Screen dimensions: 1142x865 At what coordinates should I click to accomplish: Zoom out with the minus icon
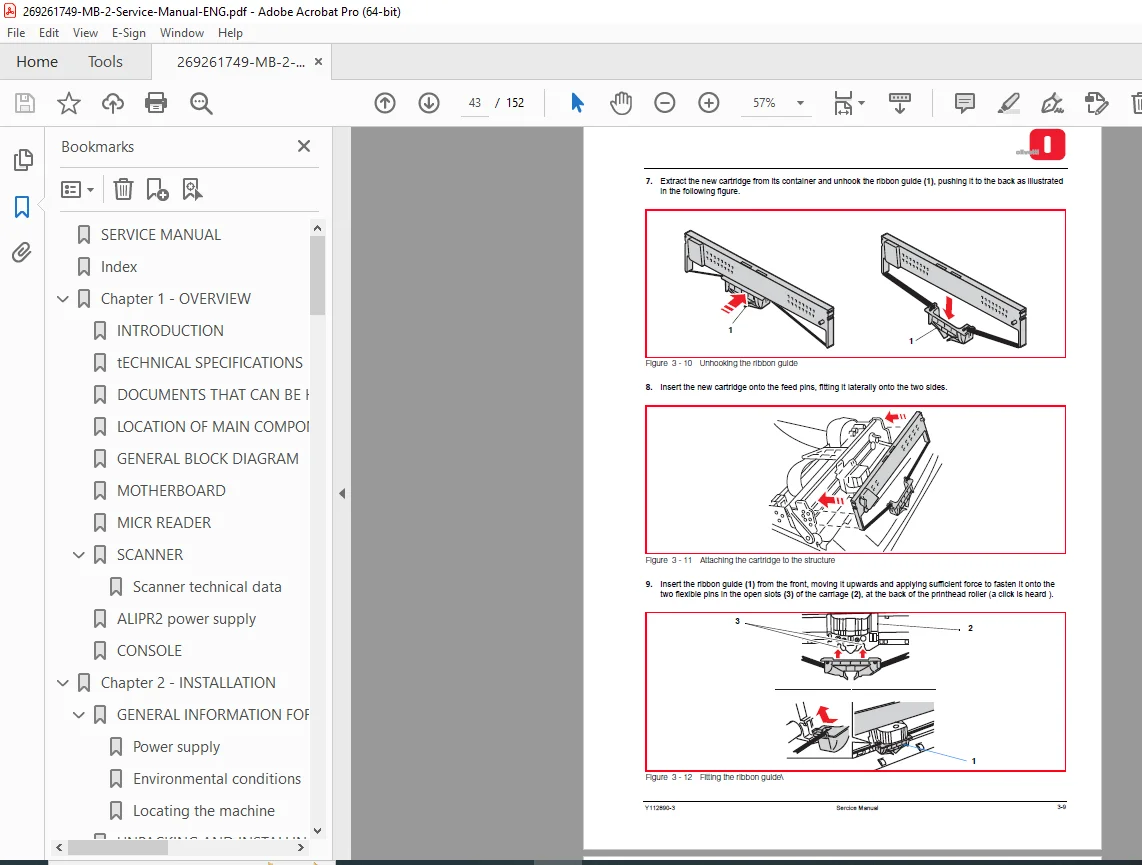click(x=664, y=103)
